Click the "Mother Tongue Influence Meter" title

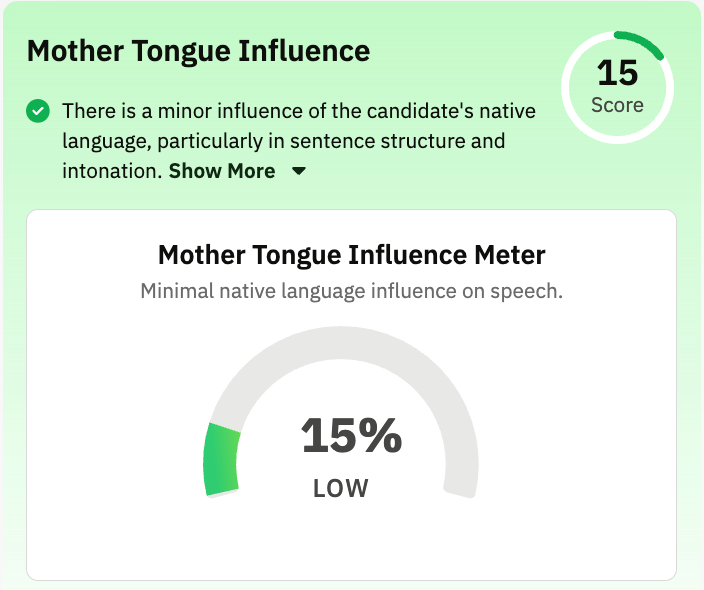coord(352,255)
